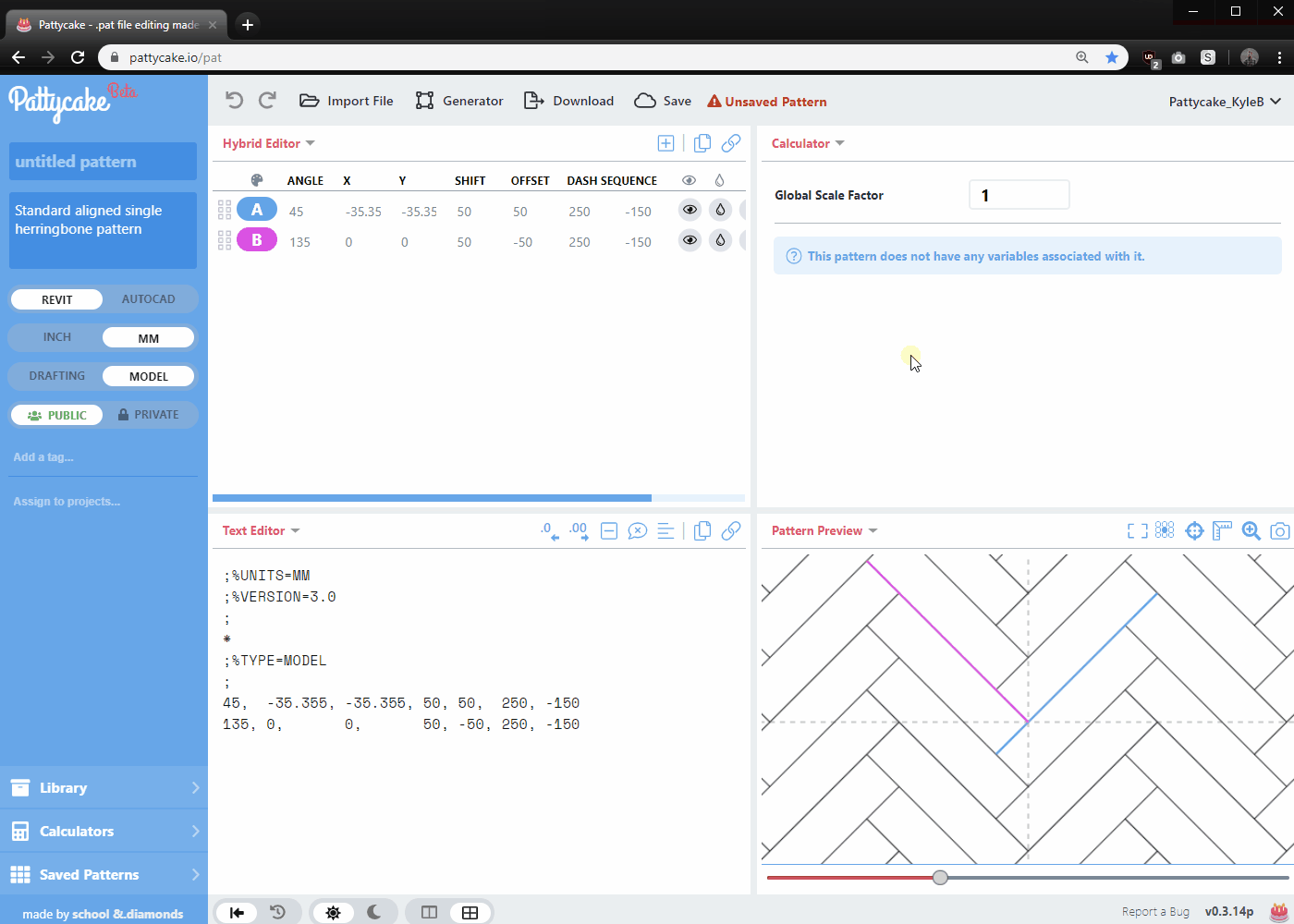The width and height of the screenshot is (1294, 924).
Task: Zoom into the pattern preview with magnifier
Action: coord(1251,530)
